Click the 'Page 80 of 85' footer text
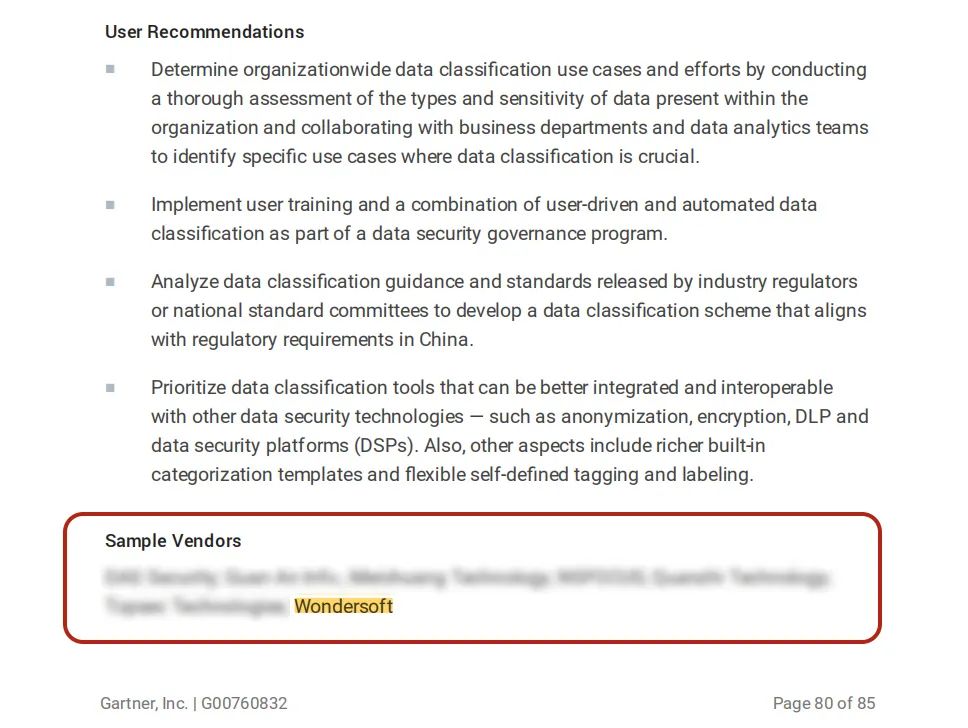Screen dimensions: 968x728 (824, 703)
